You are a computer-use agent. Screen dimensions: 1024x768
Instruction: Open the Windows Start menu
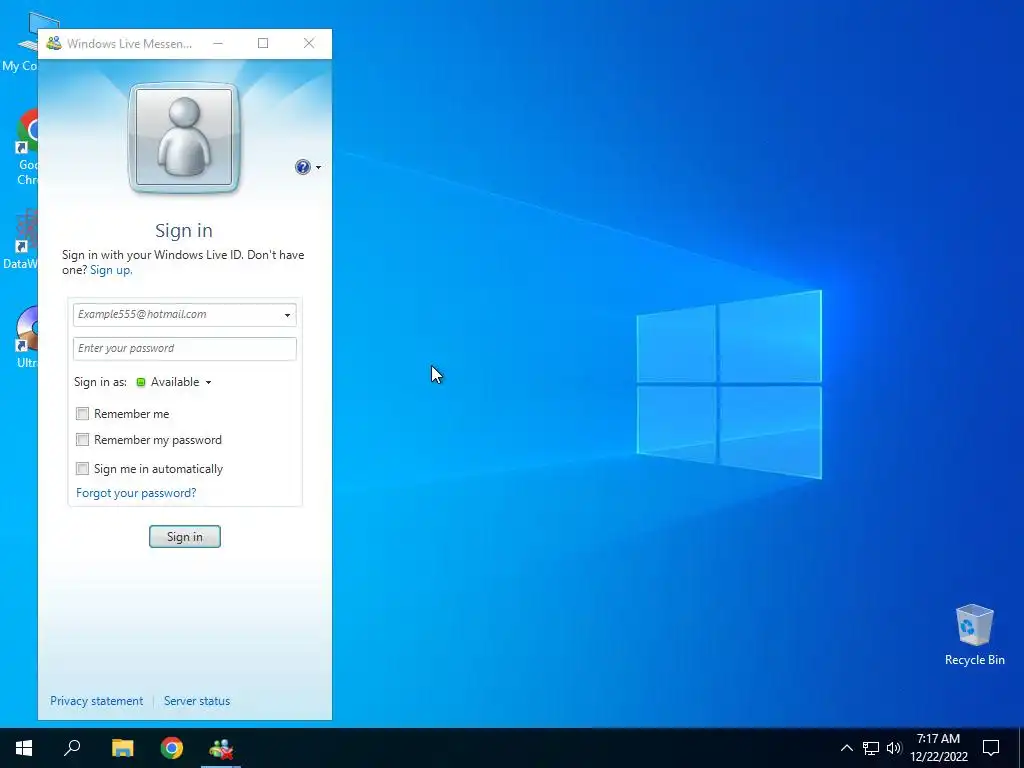pyautogui.click(x=24, y=748)
